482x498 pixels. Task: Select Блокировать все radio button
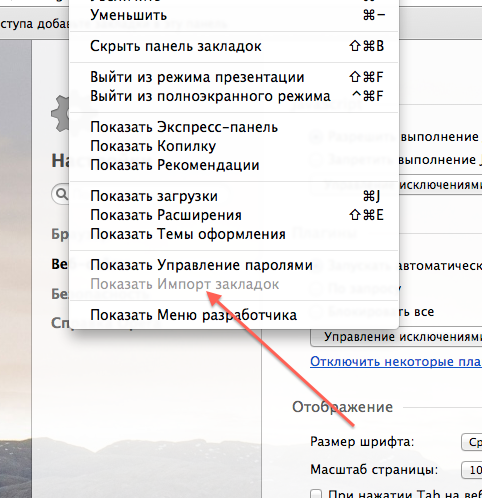pos(316,312)
